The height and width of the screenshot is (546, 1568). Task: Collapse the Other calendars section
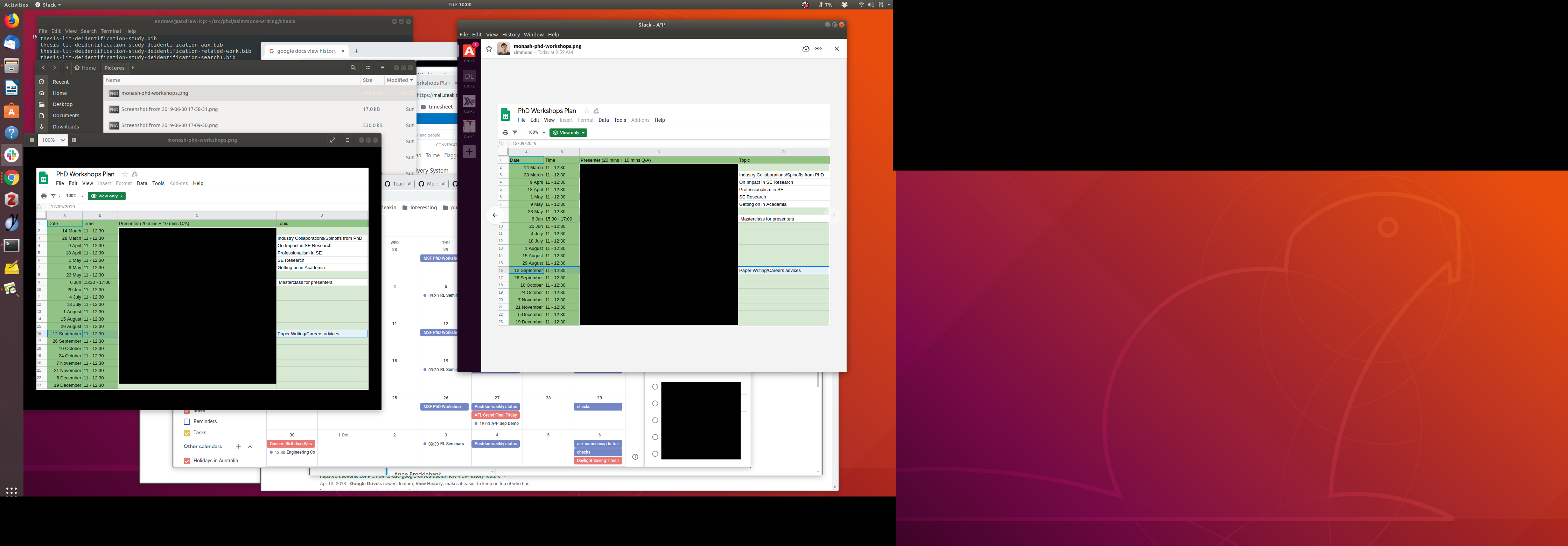click(250, 446)
